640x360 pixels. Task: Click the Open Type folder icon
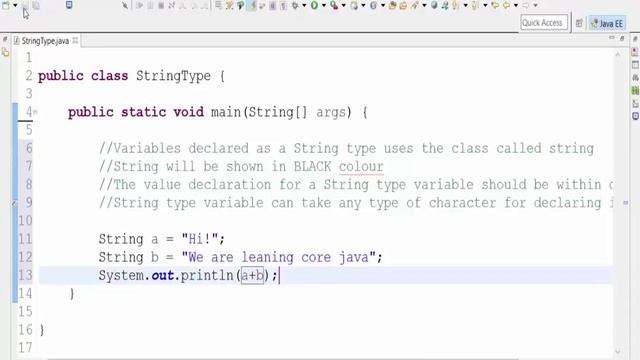[x=392, y=5]
